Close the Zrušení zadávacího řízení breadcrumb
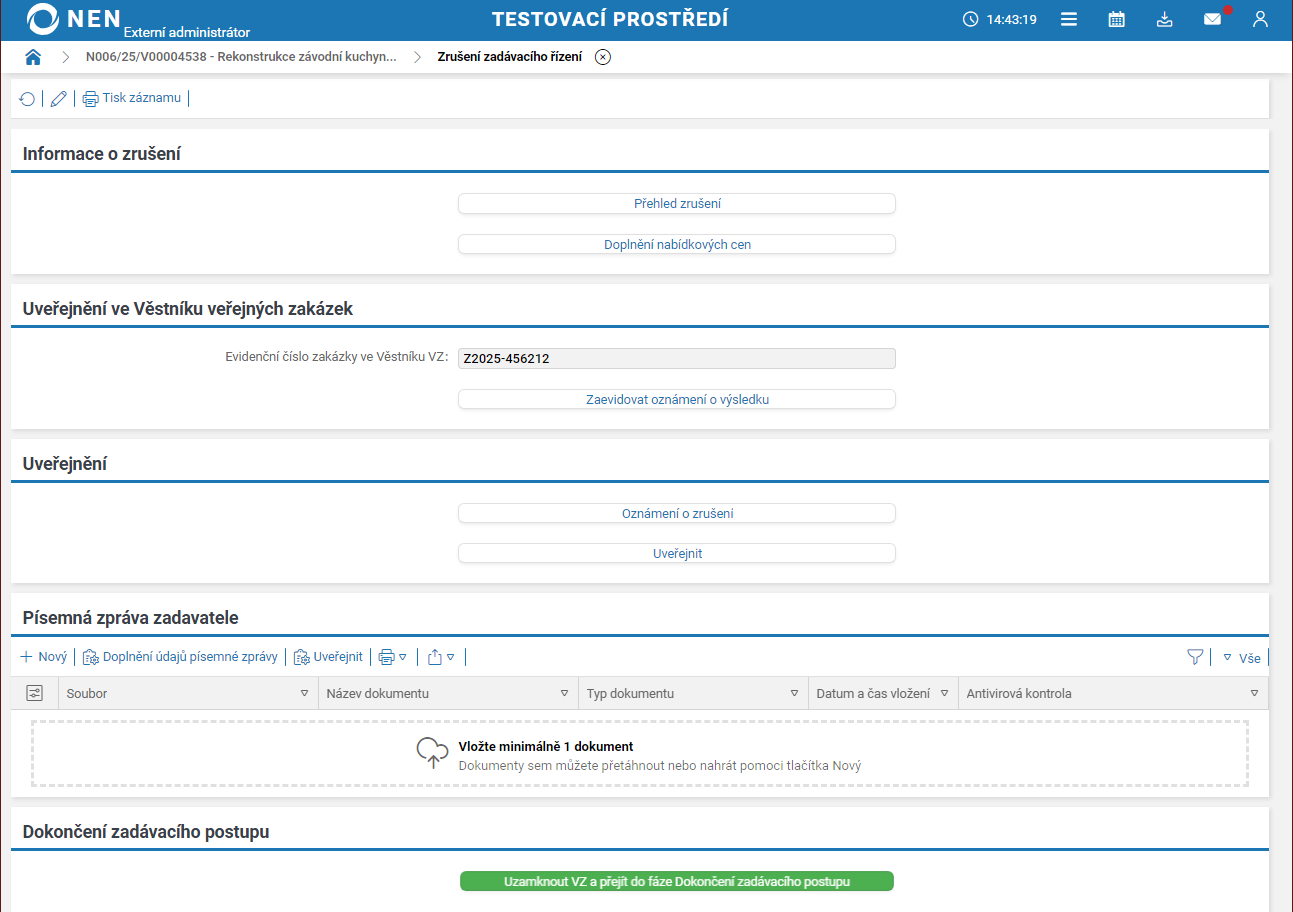This screenshot has width=1293, height=912. click(x=603, y=57)
